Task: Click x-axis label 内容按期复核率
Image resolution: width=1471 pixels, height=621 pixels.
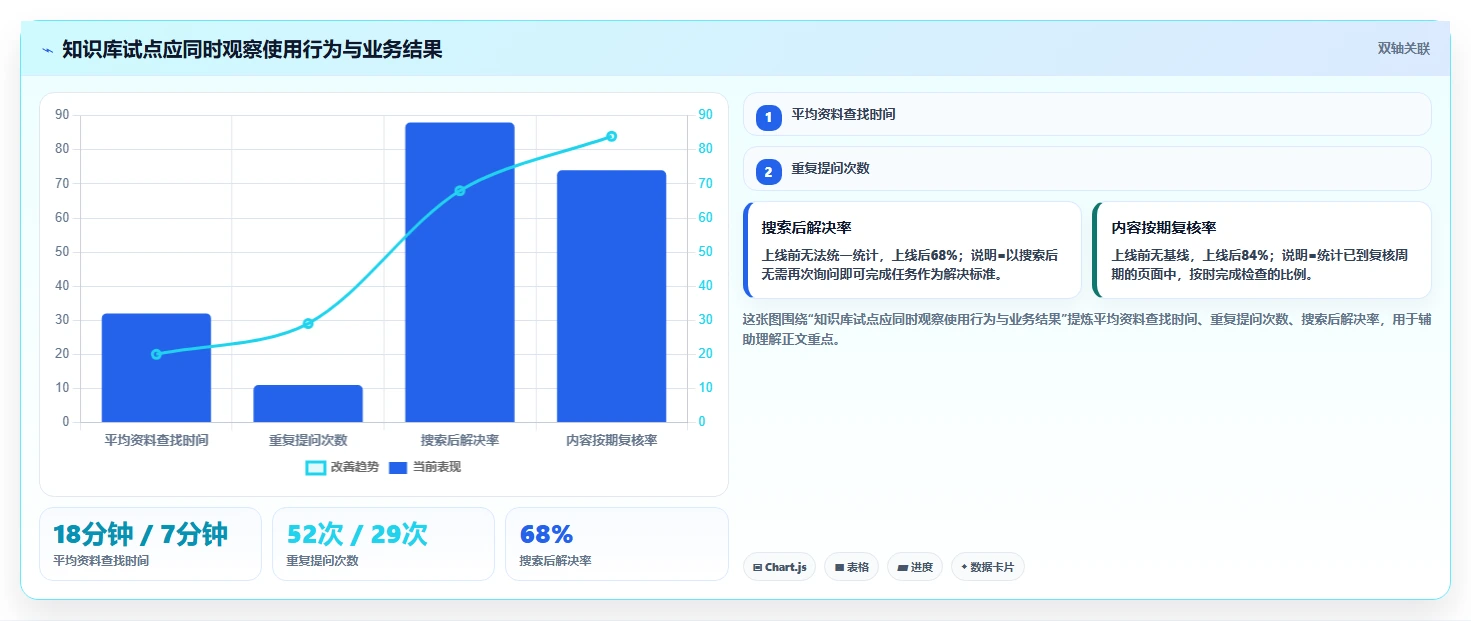Action: click(x=612, y=440)
